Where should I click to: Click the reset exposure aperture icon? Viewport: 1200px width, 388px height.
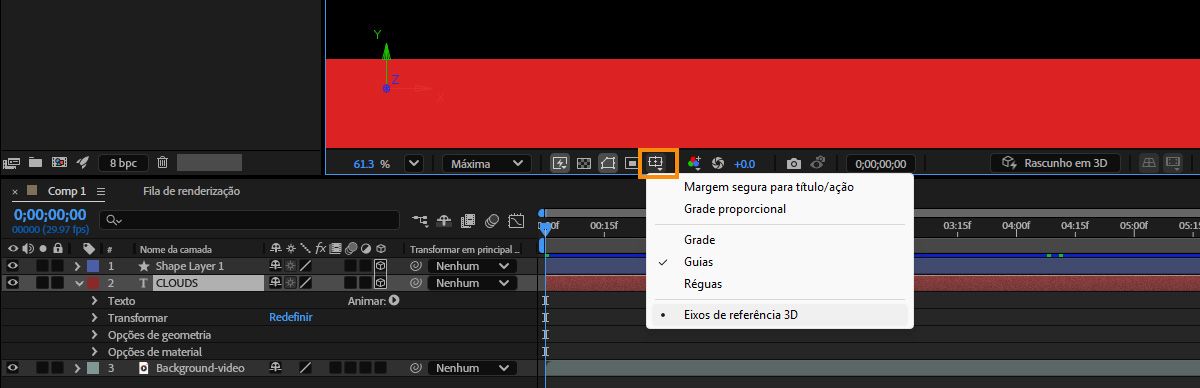tap(718, 163)
